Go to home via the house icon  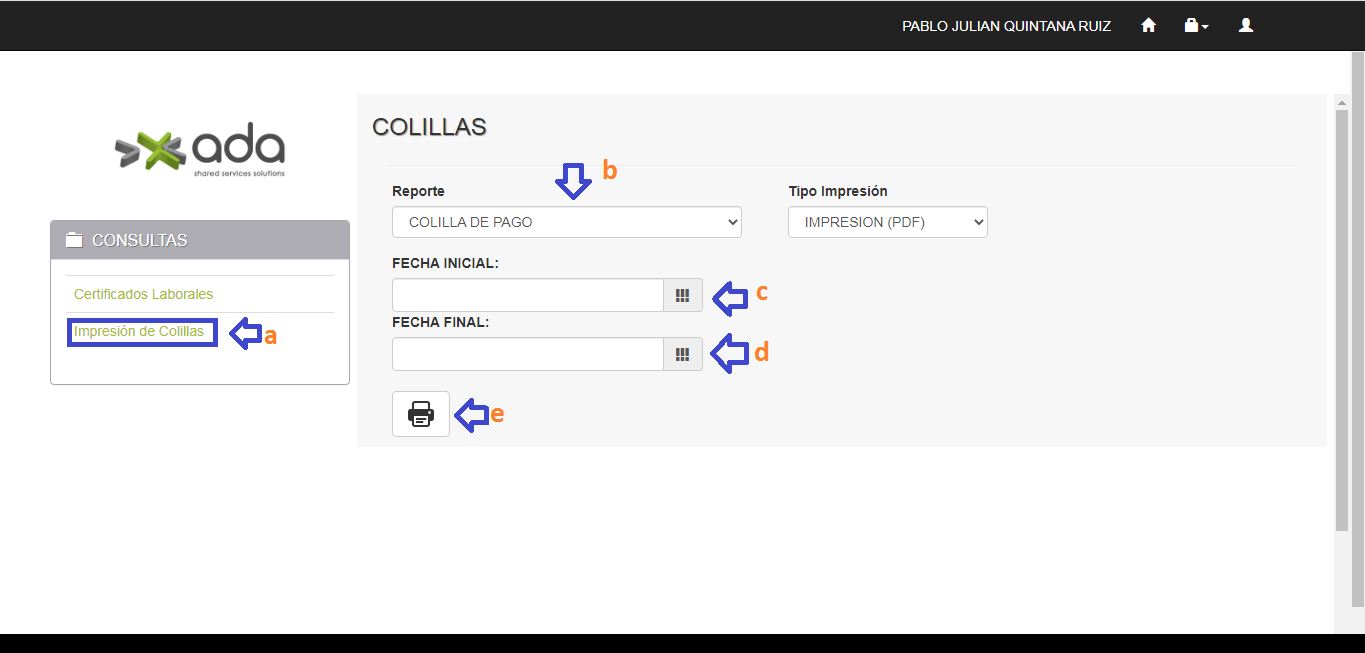click(x=1148, y=26)
